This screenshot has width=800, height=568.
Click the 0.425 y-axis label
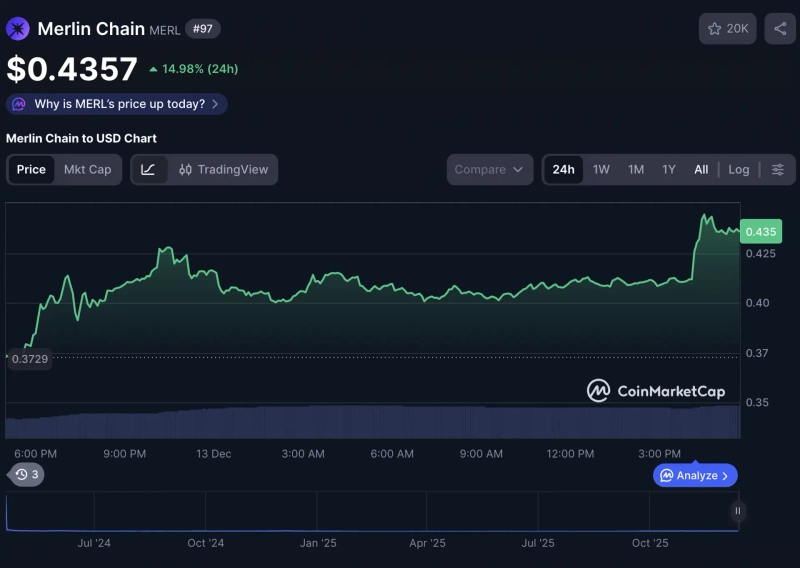(761, 254)
